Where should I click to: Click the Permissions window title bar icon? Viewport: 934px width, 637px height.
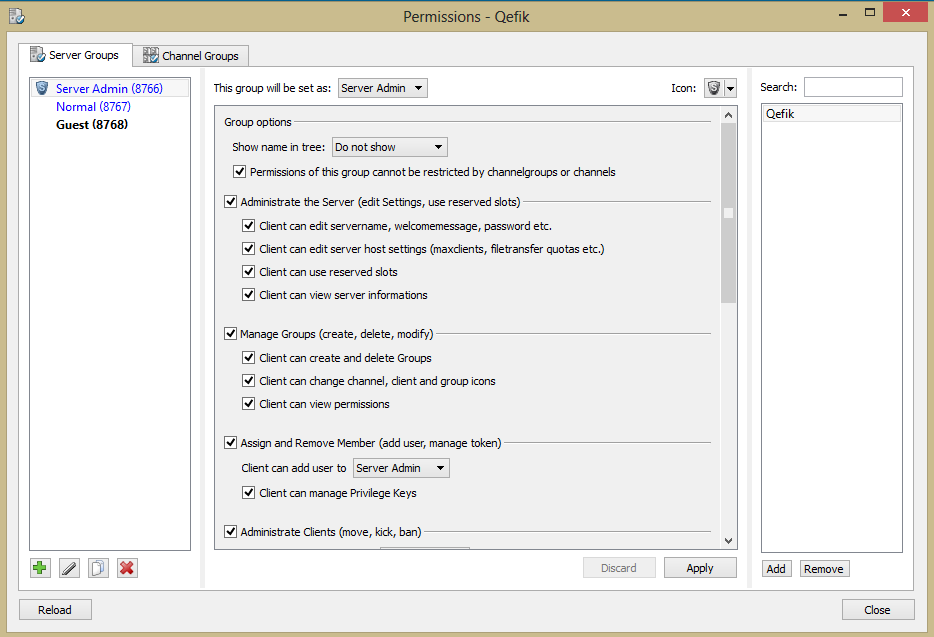coord(16,16)
